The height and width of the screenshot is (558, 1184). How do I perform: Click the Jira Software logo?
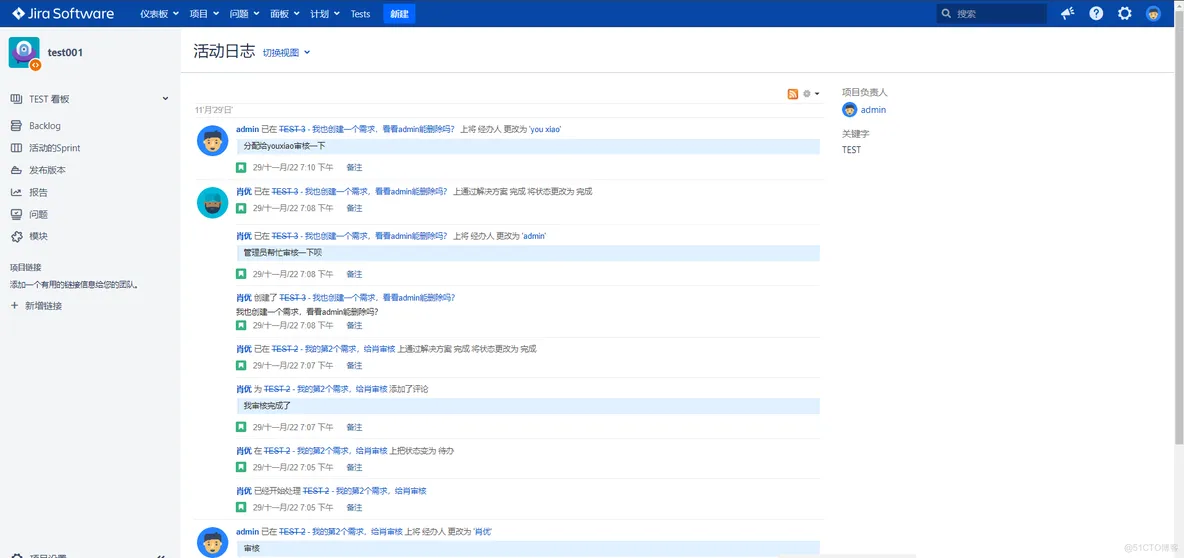[x=63, y=14]
